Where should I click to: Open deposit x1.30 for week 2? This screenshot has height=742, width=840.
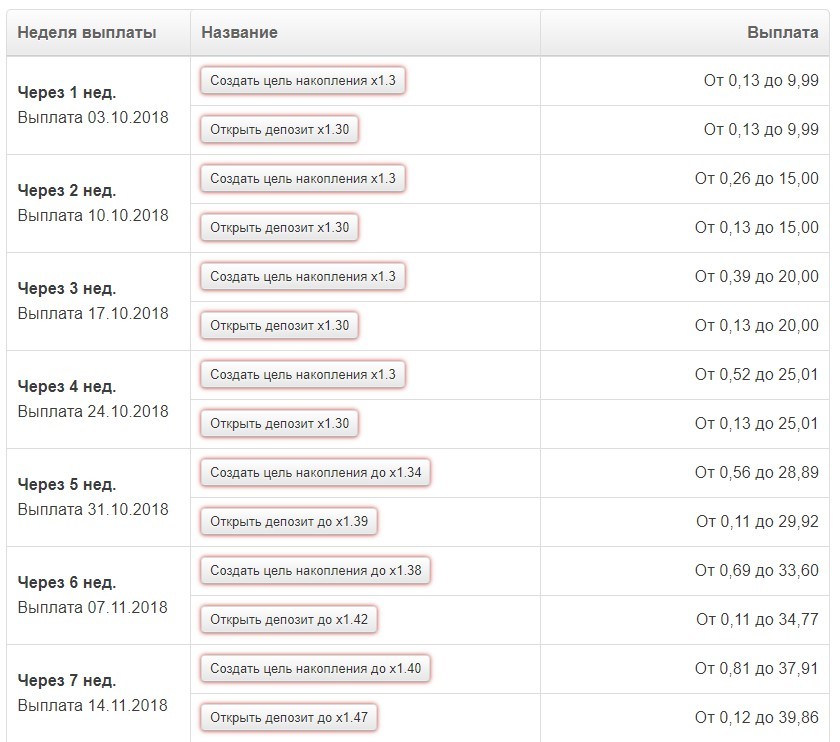pos(279,228)
